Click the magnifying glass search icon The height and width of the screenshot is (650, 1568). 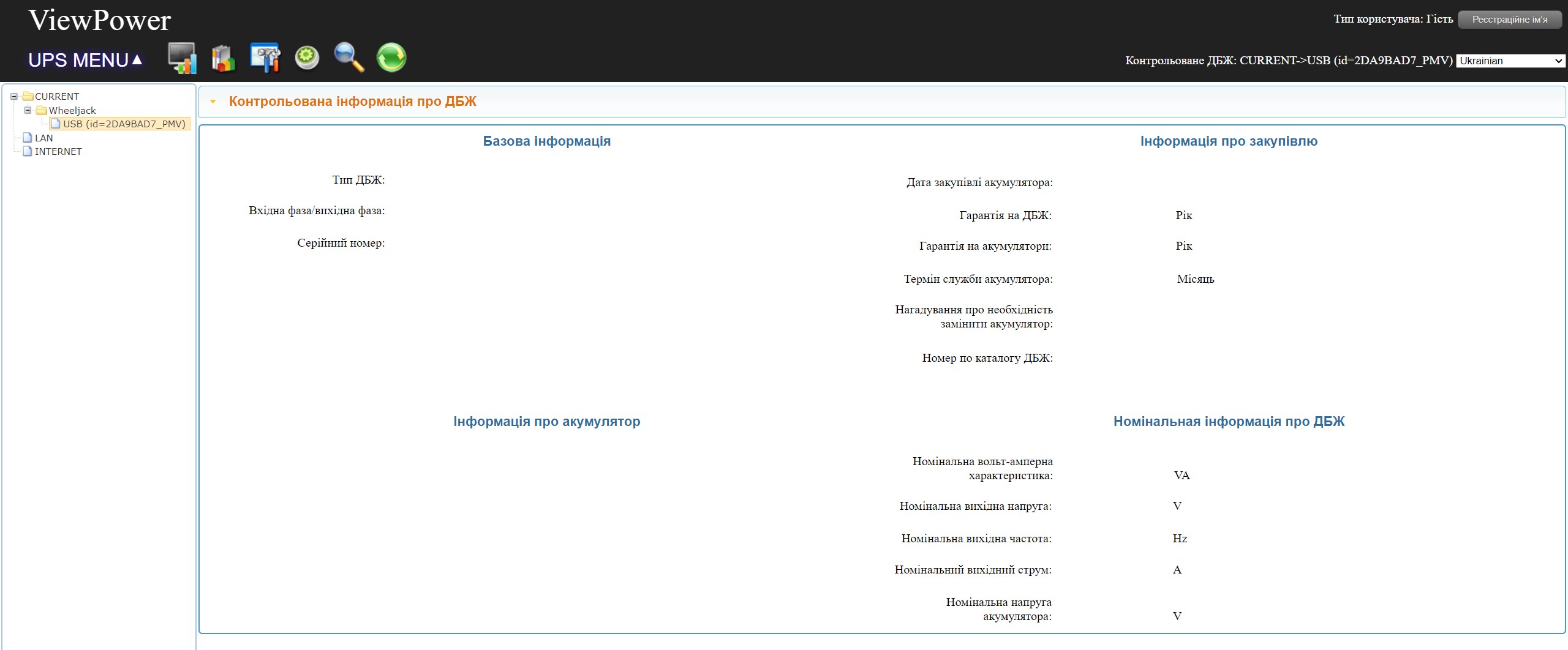pyautogui.click(x=349, y=58)
